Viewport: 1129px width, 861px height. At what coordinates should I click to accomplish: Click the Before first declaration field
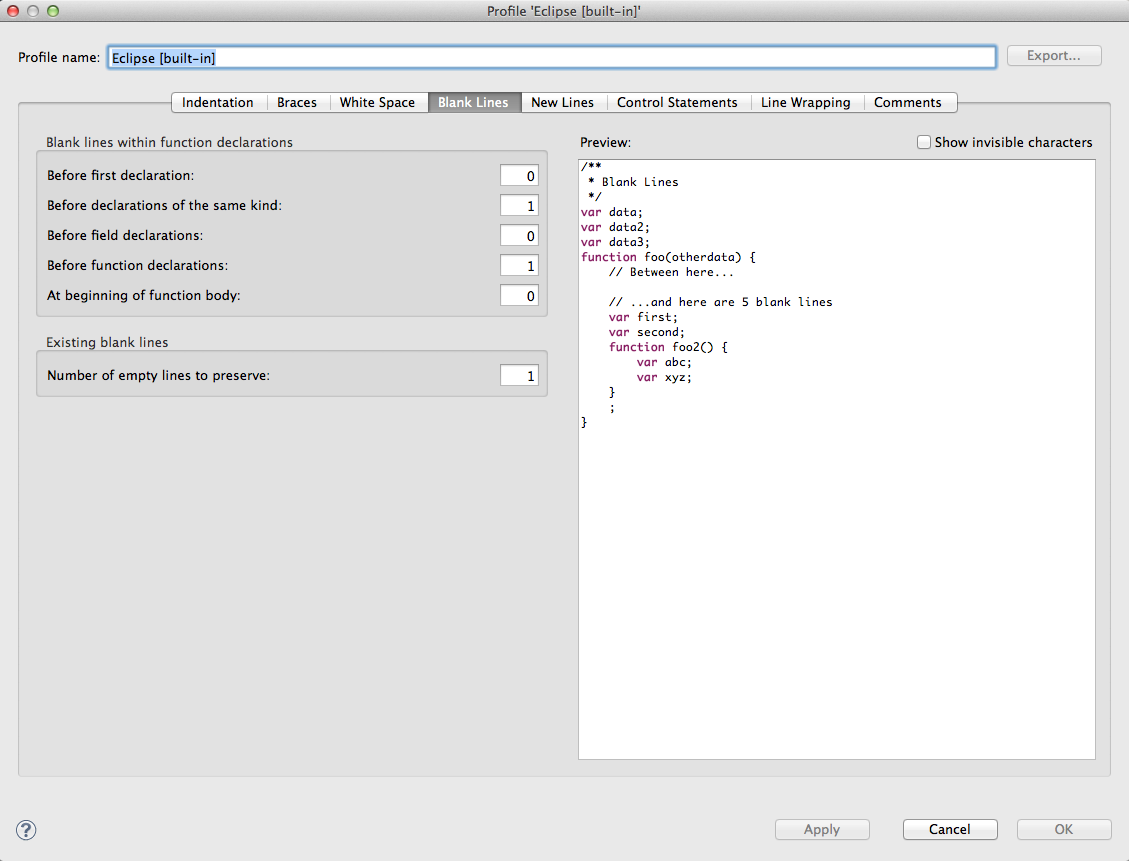click(519, 176)
